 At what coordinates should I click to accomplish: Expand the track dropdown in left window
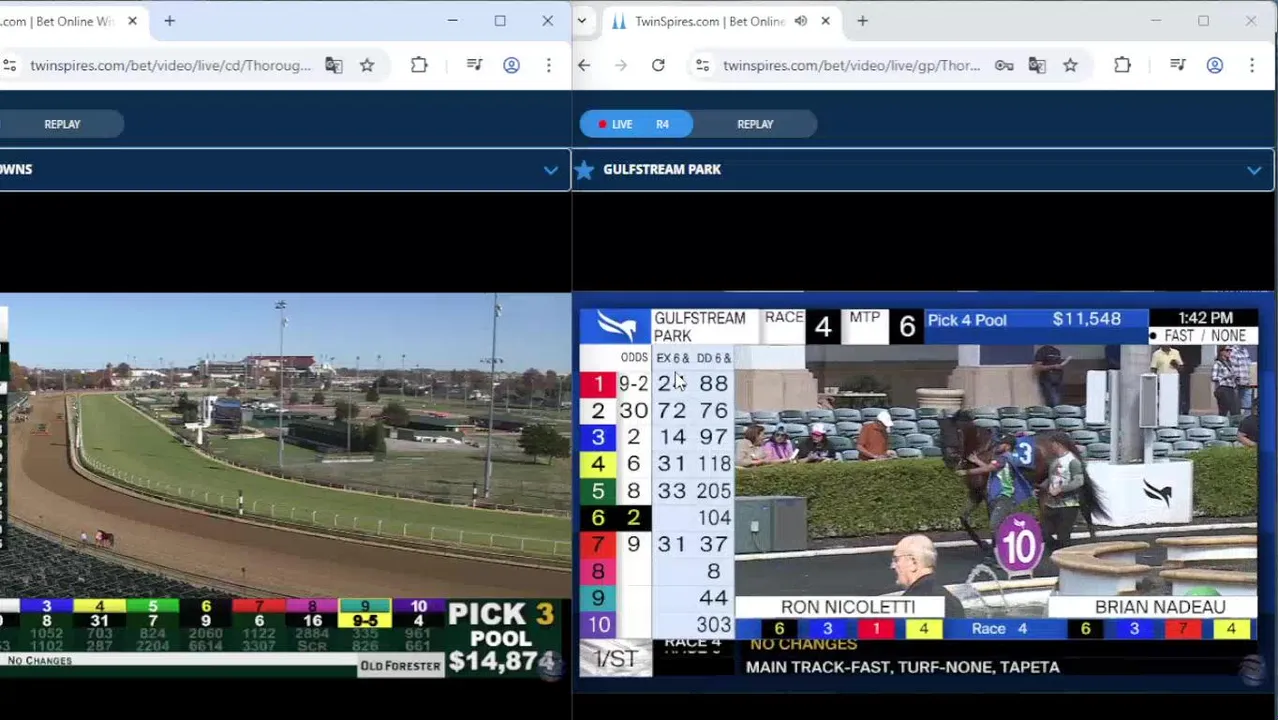pyautogui.click(x=550, y=170)
